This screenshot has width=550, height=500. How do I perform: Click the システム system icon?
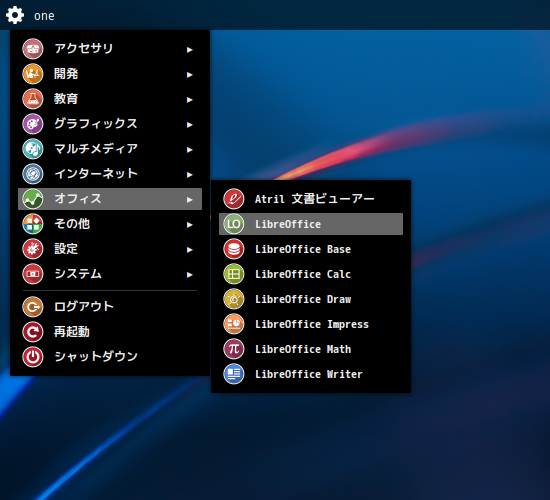click(x=33, y=274)
